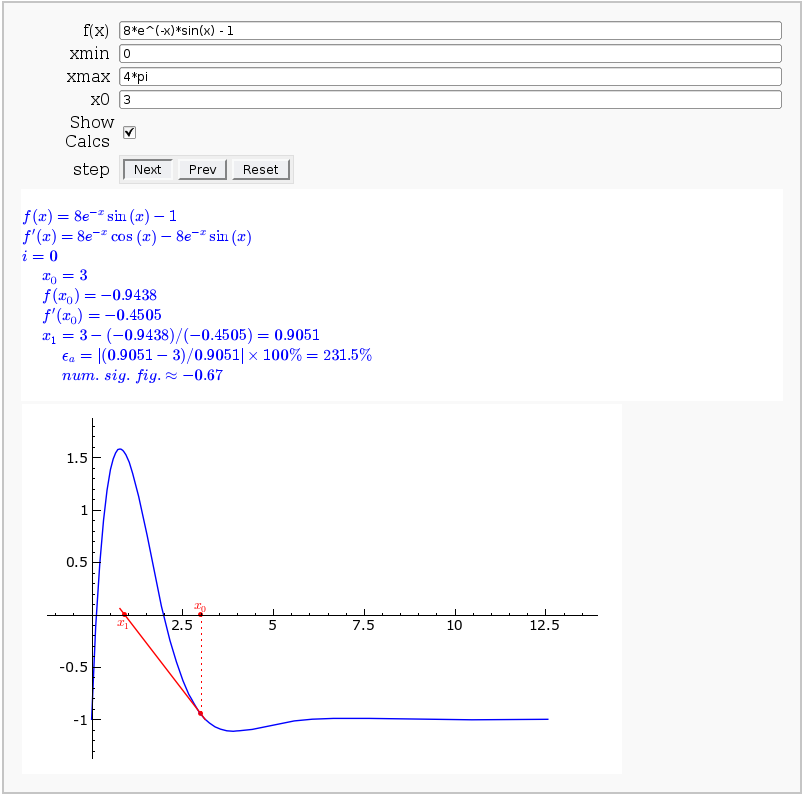Click the f'(x) derivative formula line
This screenshot has width=806, height=795.
click(x=136, y=237)
